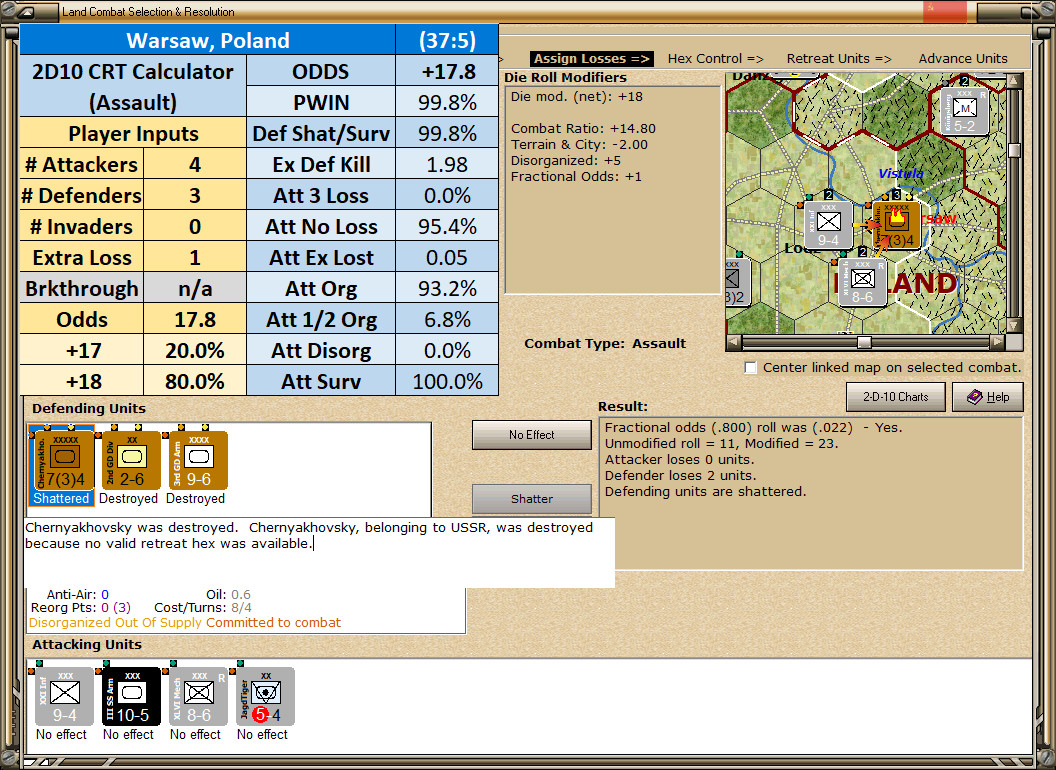The width and height of the screenshot is (1056, 770).
Task: Click the Fractional Odds: +1 line
Action: (576, 177)
